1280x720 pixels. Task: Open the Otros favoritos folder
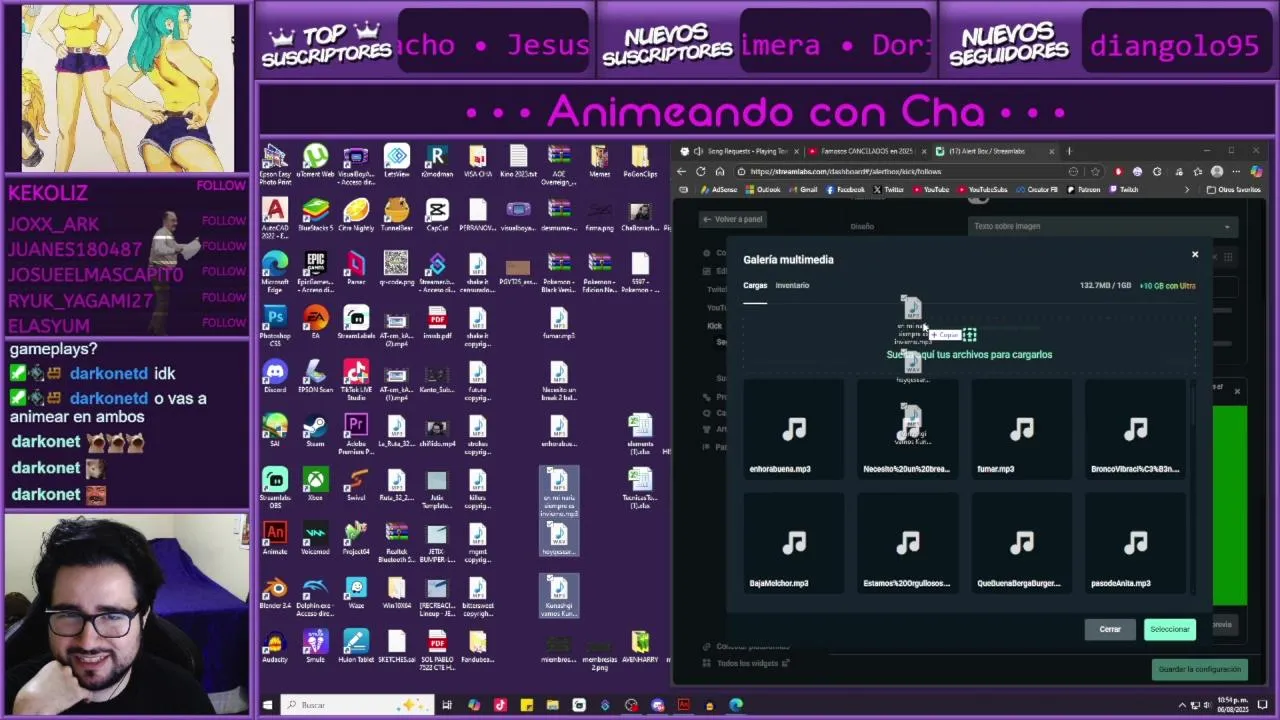coord(1235,190)
